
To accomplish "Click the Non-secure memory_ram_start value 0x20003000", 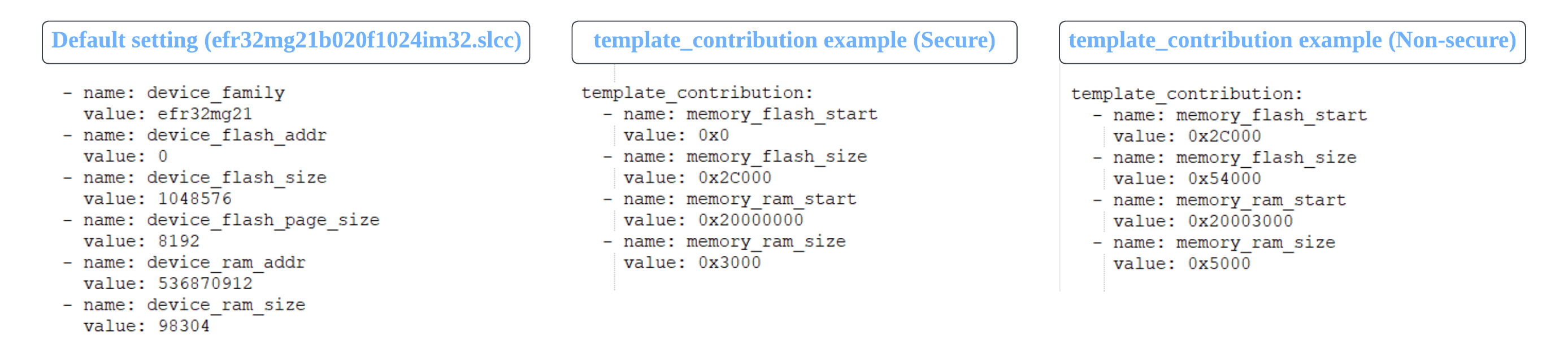I will coord(1240,221).
